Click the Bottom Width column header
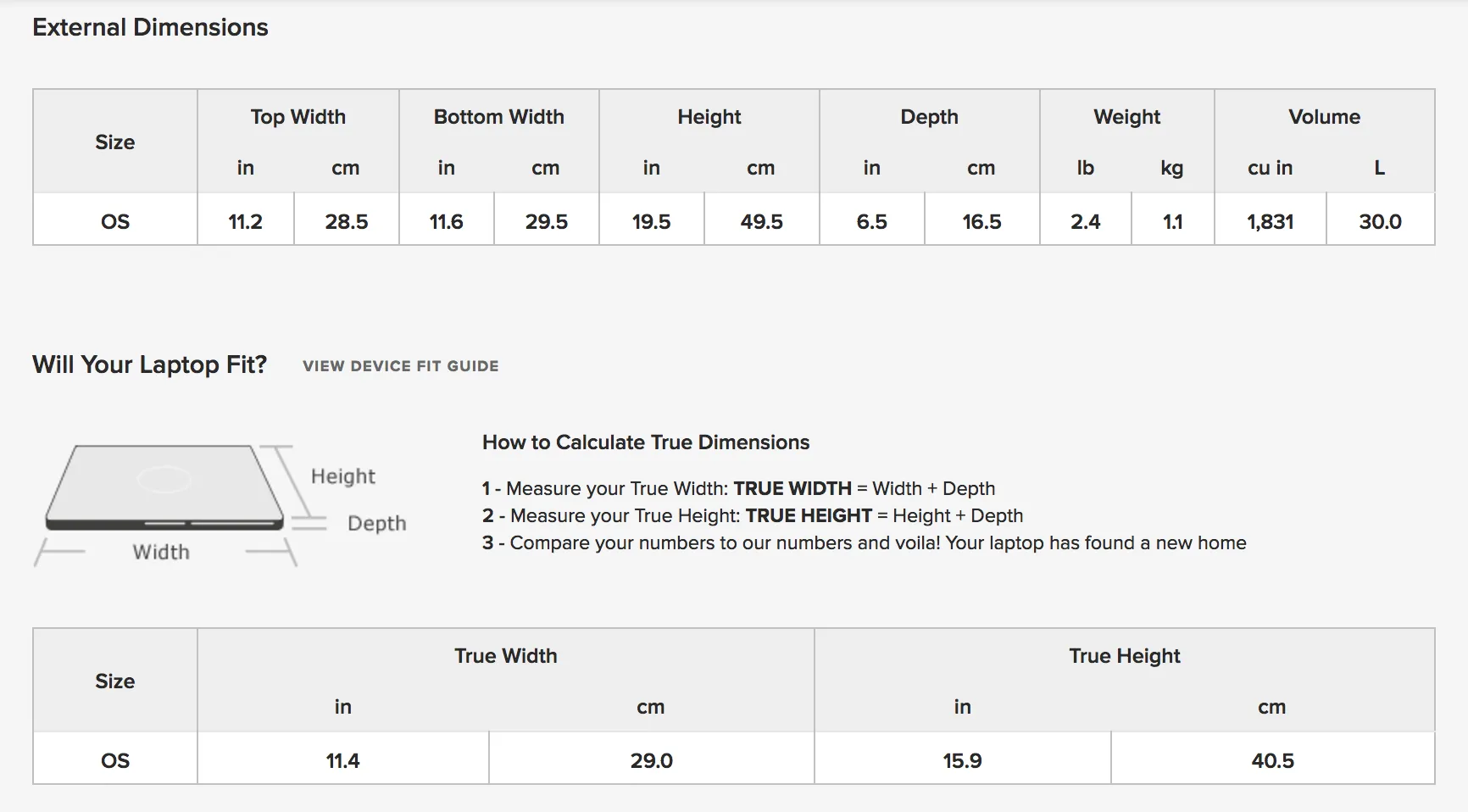This screenshot has width=1468, height=812. tap(499, 117)
